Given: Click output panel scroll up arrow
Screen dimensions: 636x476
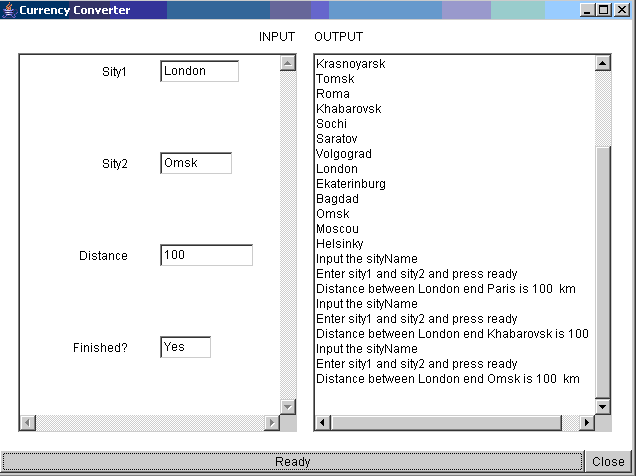Looking at the screenshot, I should (x=602, y=62).
